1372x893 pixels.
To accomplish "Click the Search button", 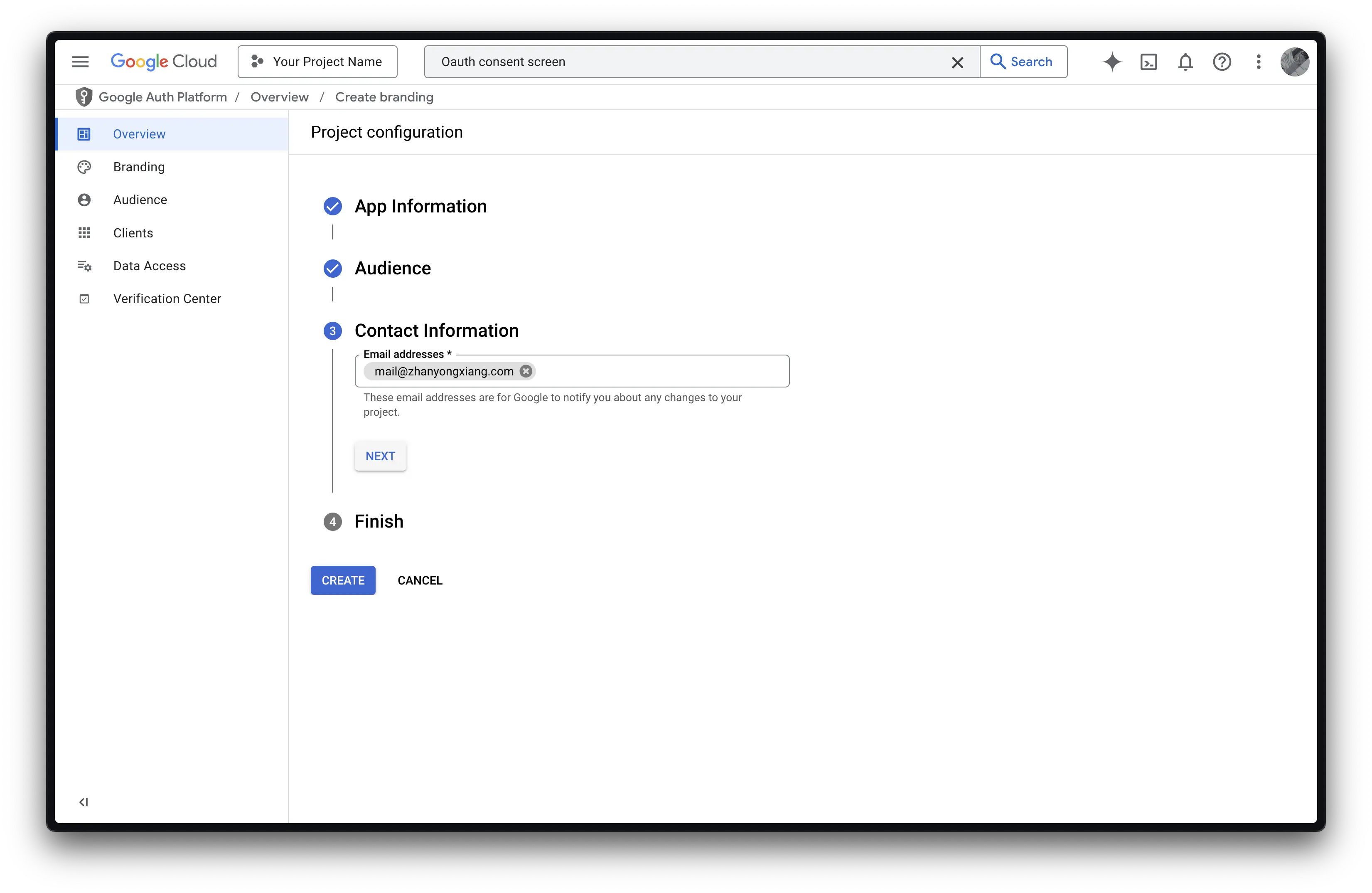I will (1023, 62).
